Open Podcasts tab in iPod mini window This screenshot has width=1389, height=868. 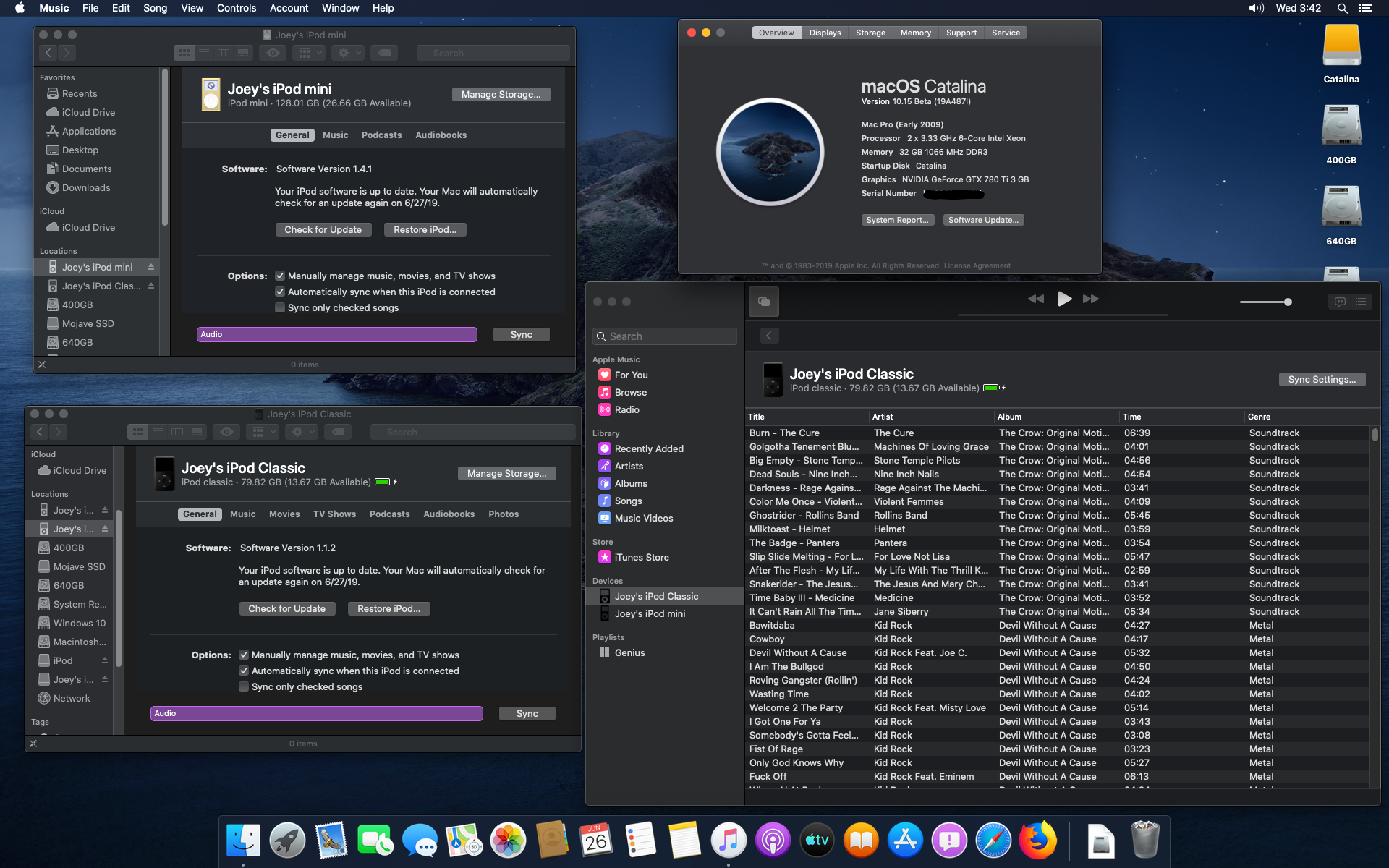381,135
